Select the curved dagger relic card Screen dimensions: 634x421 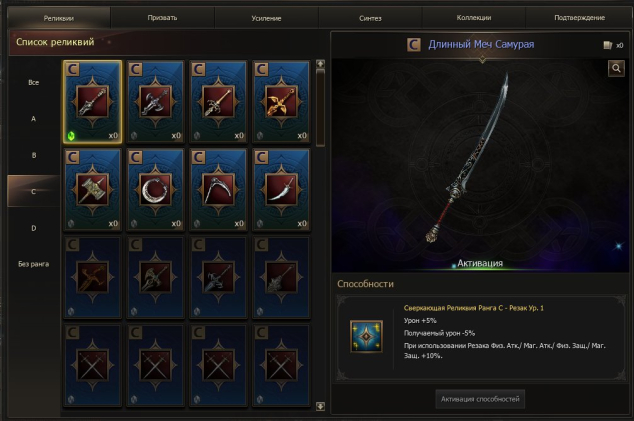pos(281,189)
